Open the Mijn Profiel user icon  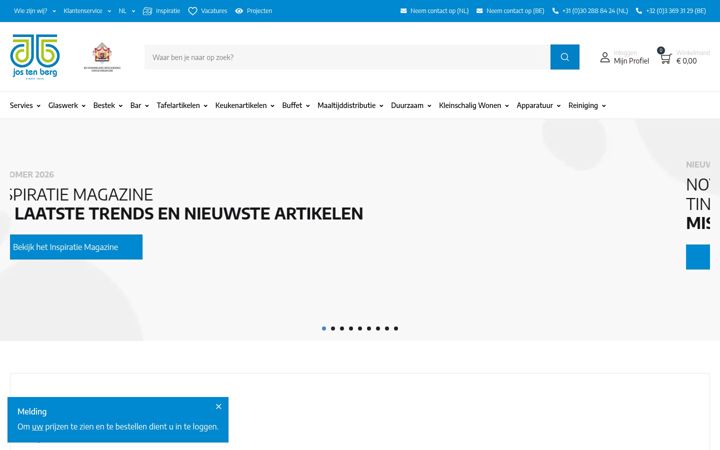pos(605,57)
